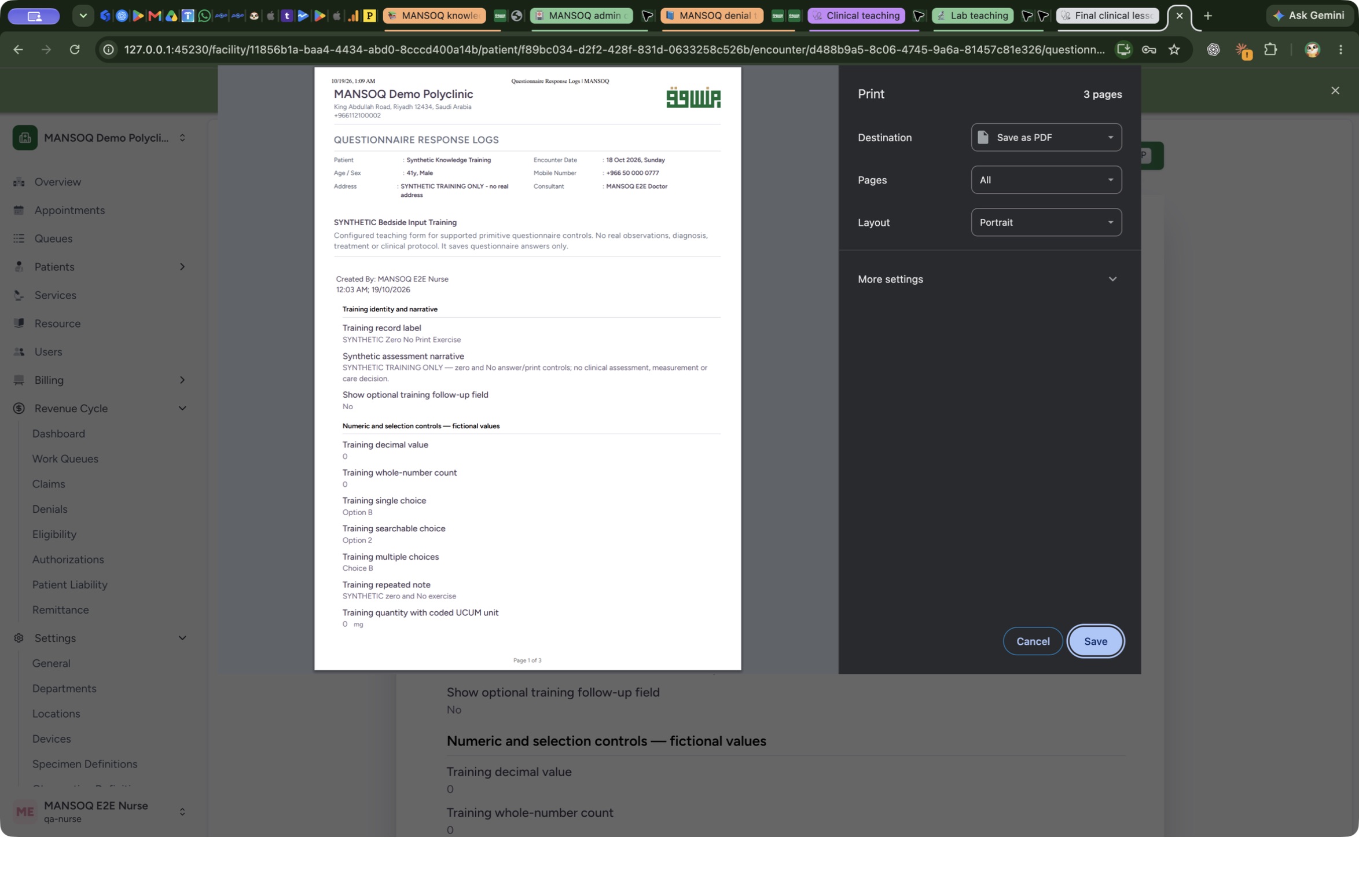Bookmark this page with star icon
Viewport: 1359px width, 896px height.
point(1174,50)
